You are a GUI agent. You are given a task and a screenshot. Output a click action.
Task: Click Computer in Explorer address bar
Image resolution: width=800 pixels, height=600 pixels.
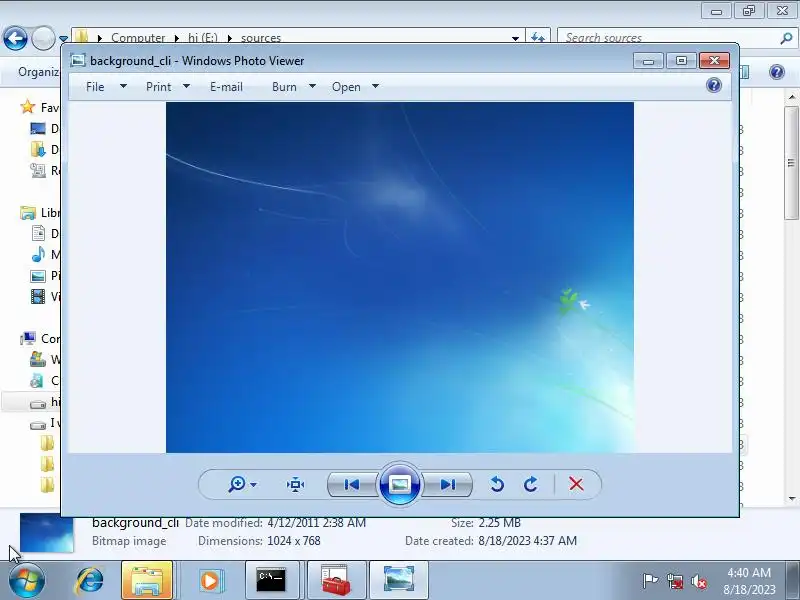pyautogui.click(x=138, y=38)
